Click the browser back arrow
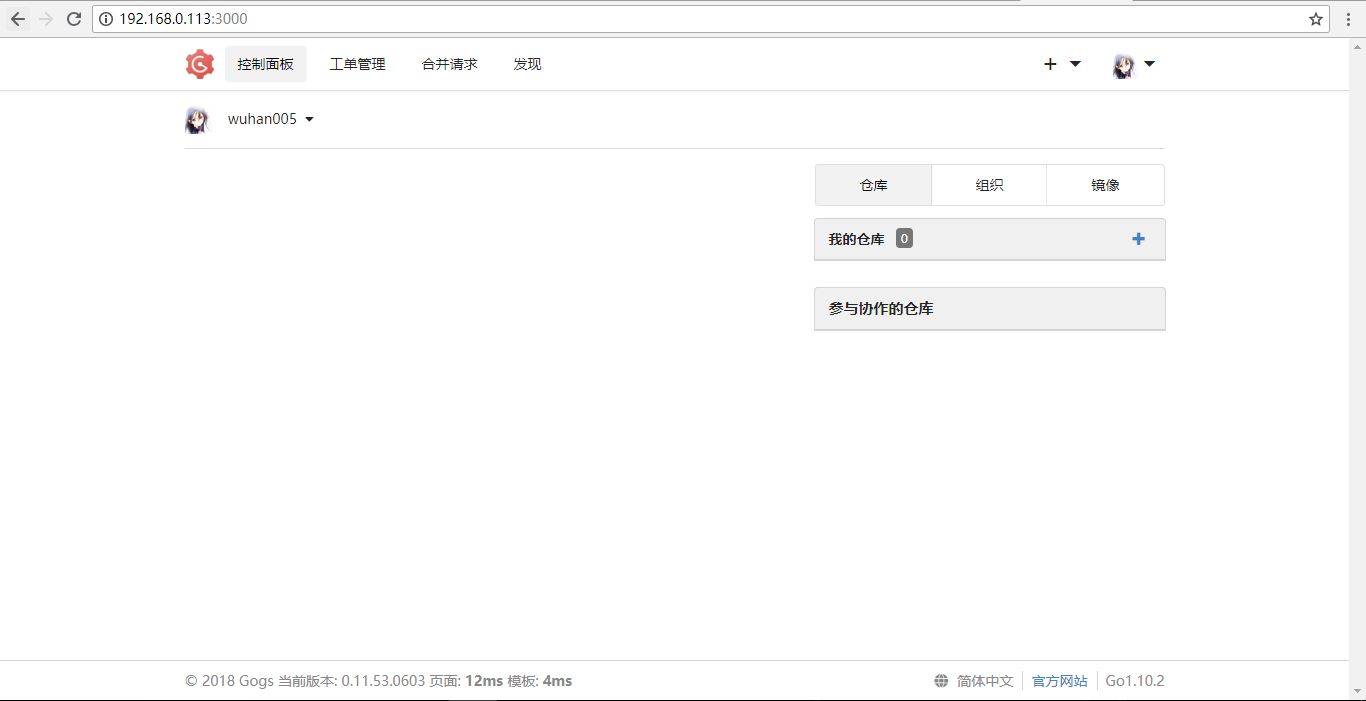 point(18,19)
